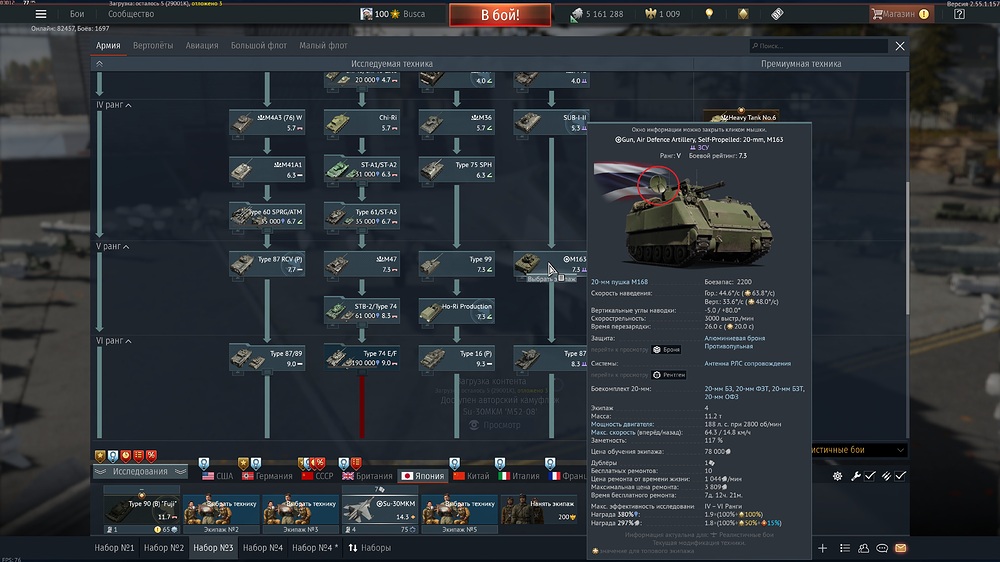Switch to the Малый флот tab

323,45
